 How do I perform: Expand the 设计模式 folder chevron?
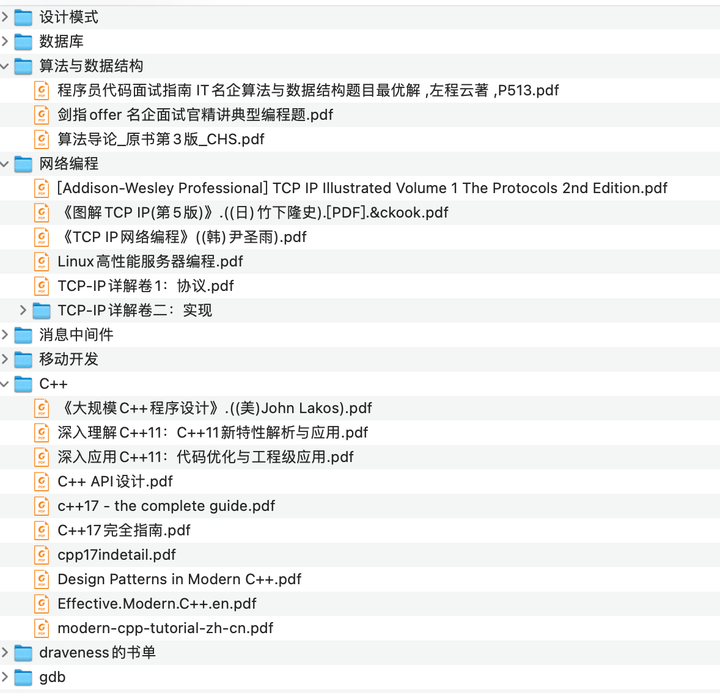(x=5, y=17)
